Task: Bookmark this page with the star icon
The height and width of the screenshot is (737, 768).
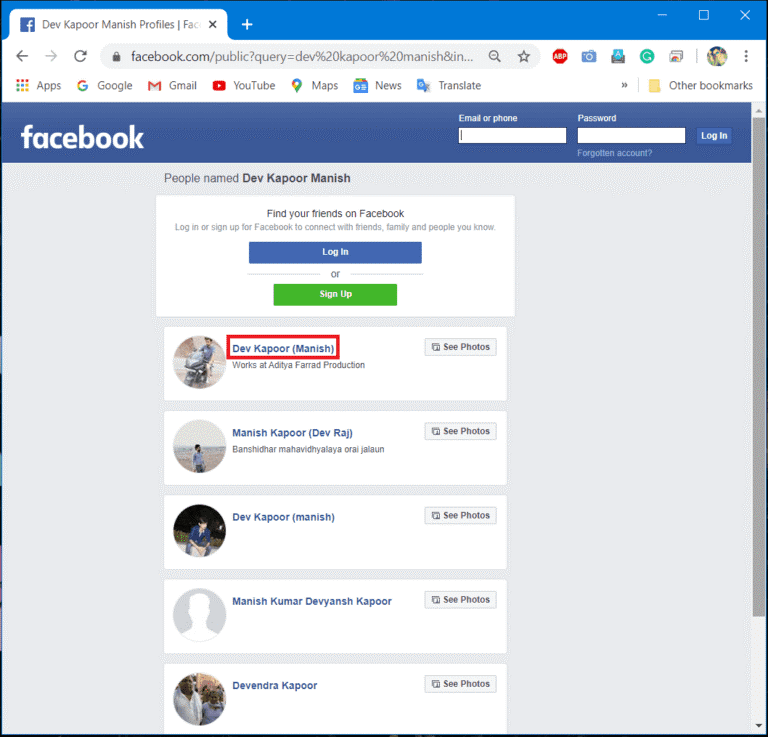Action: pyautogui.click(x=524, y=56)
